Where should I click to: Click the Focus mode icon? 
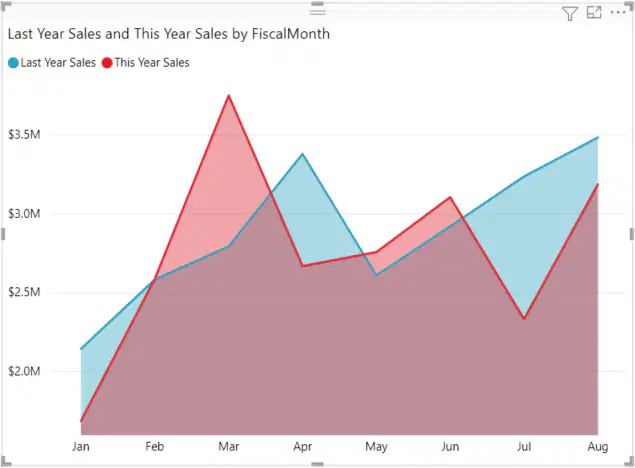pyautogui.click(x=594, y=13)
